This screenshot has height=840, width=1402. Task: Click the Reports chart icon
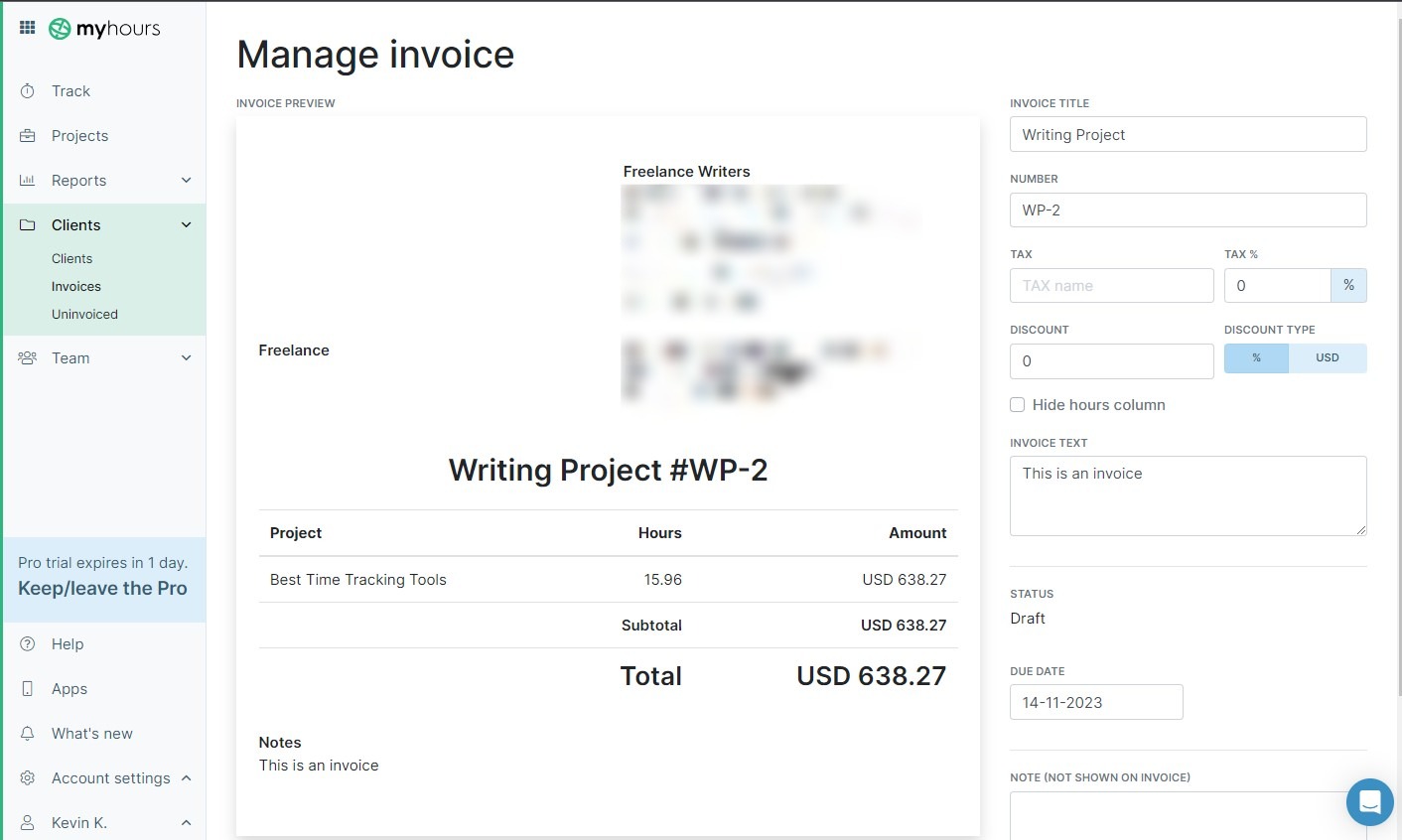(28, 181)
